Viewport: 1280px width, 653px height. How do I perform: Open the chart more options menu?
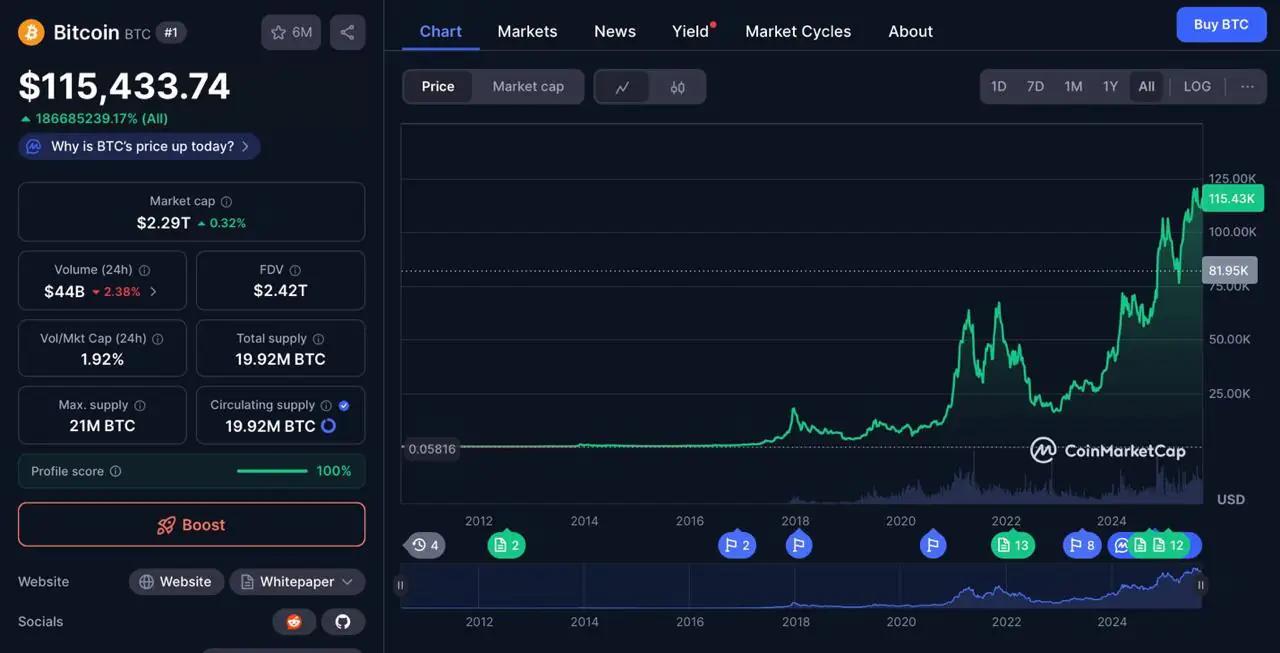(1247, 87)
